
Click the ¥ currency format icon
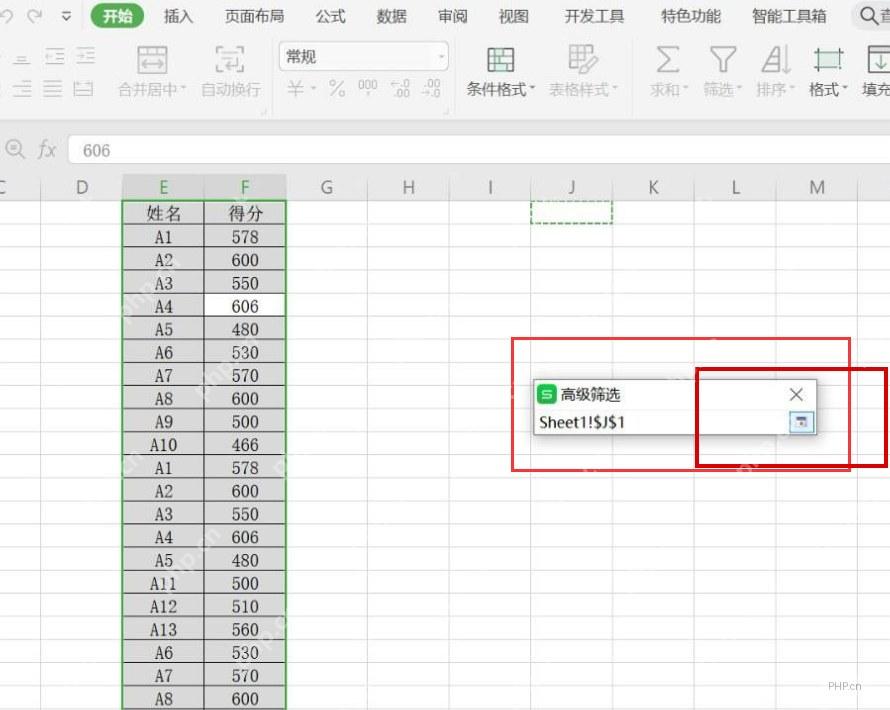coord(295,89)
